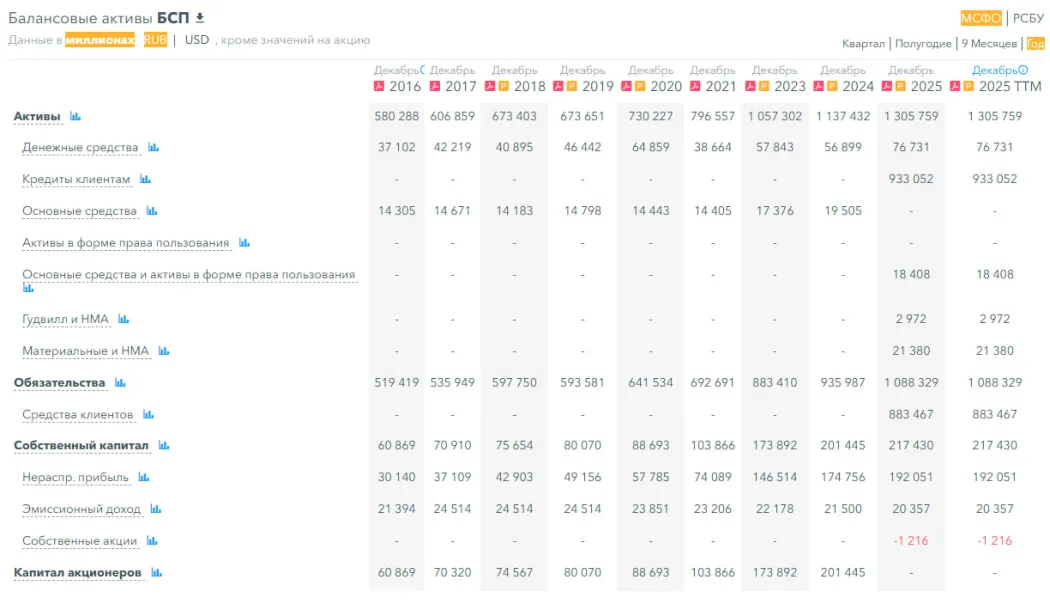Show chart for Денежные средства row
The image size is (1050, 610).
coord(153,148)
